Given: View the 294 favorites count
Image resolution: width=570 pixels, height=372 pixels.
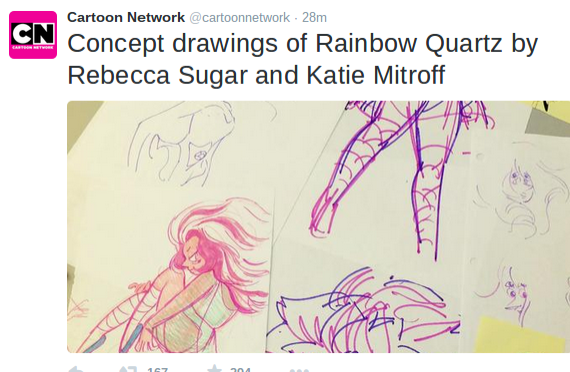Looking at the screenshot, I should point(240,369).
